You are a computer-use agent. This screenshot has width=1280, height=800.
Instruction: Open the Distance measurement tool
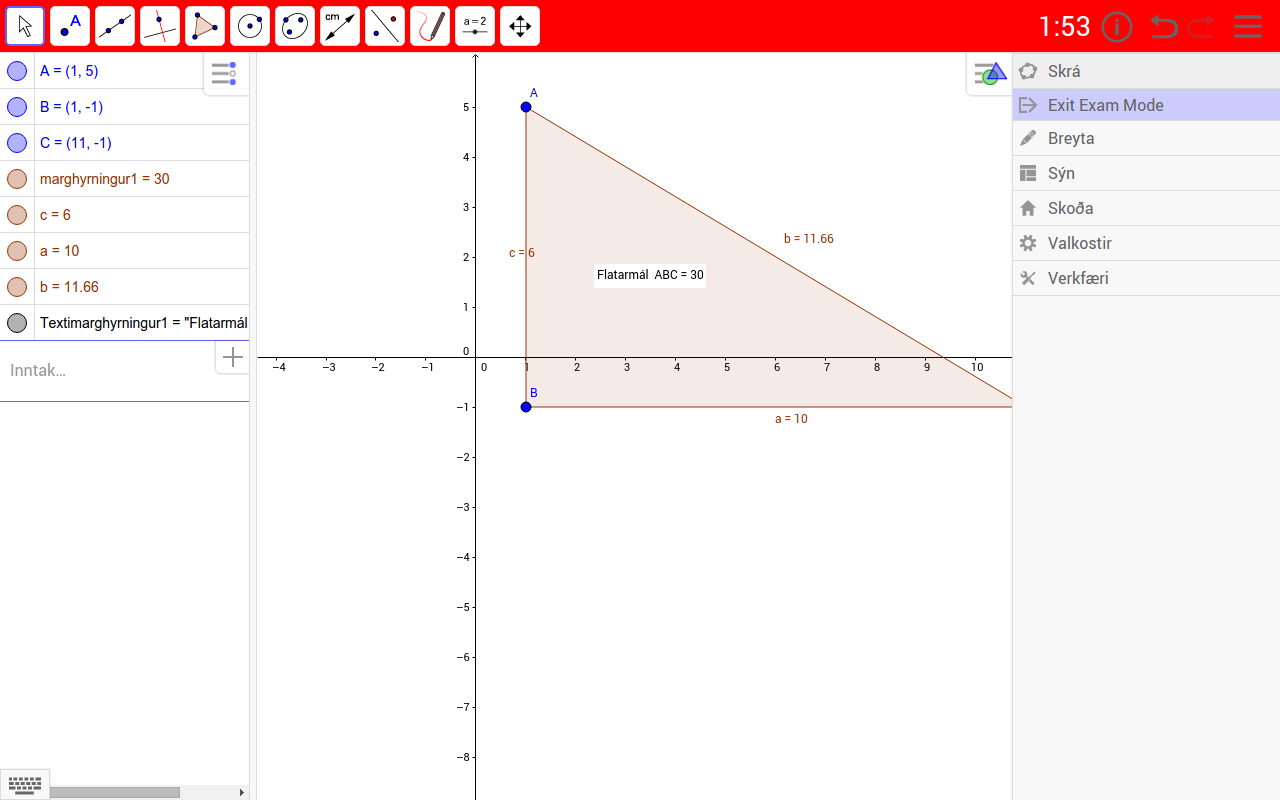[x=339, y=26]
